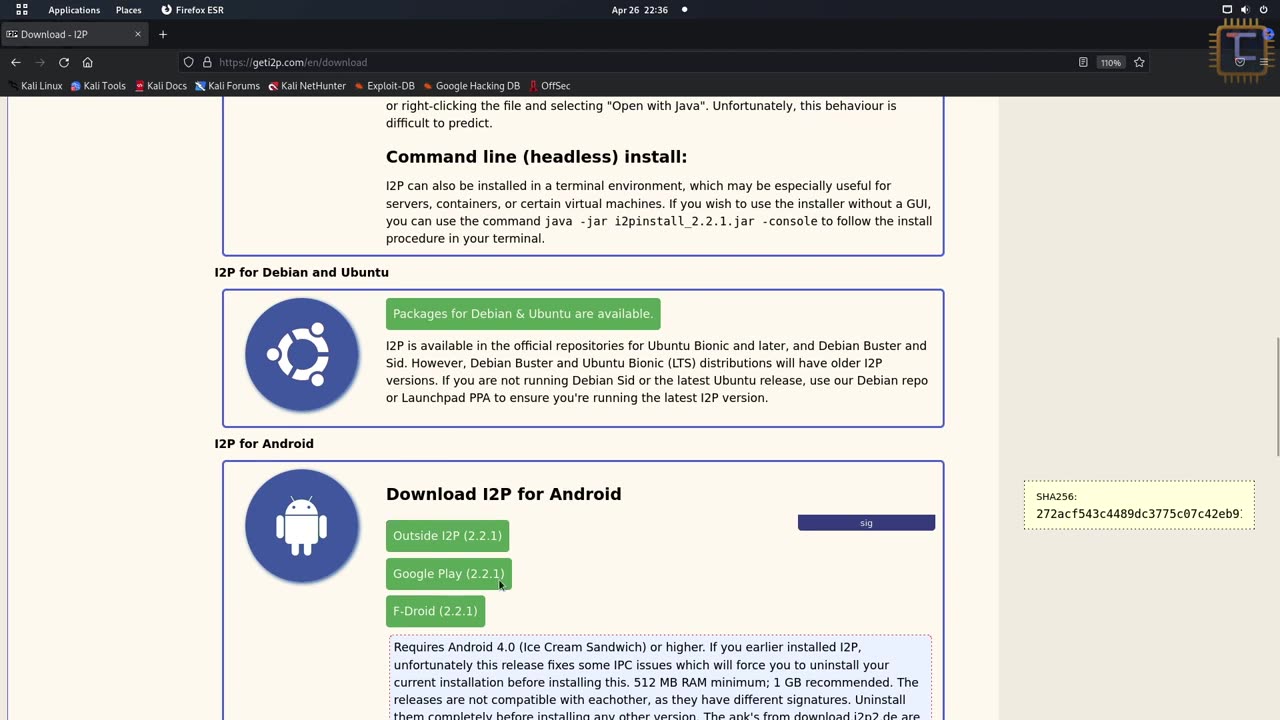This screenshot has height=720, width=1280.
Task: Click the power icon in top bar
Action: pyautogui.click(x=1264, y=10)
